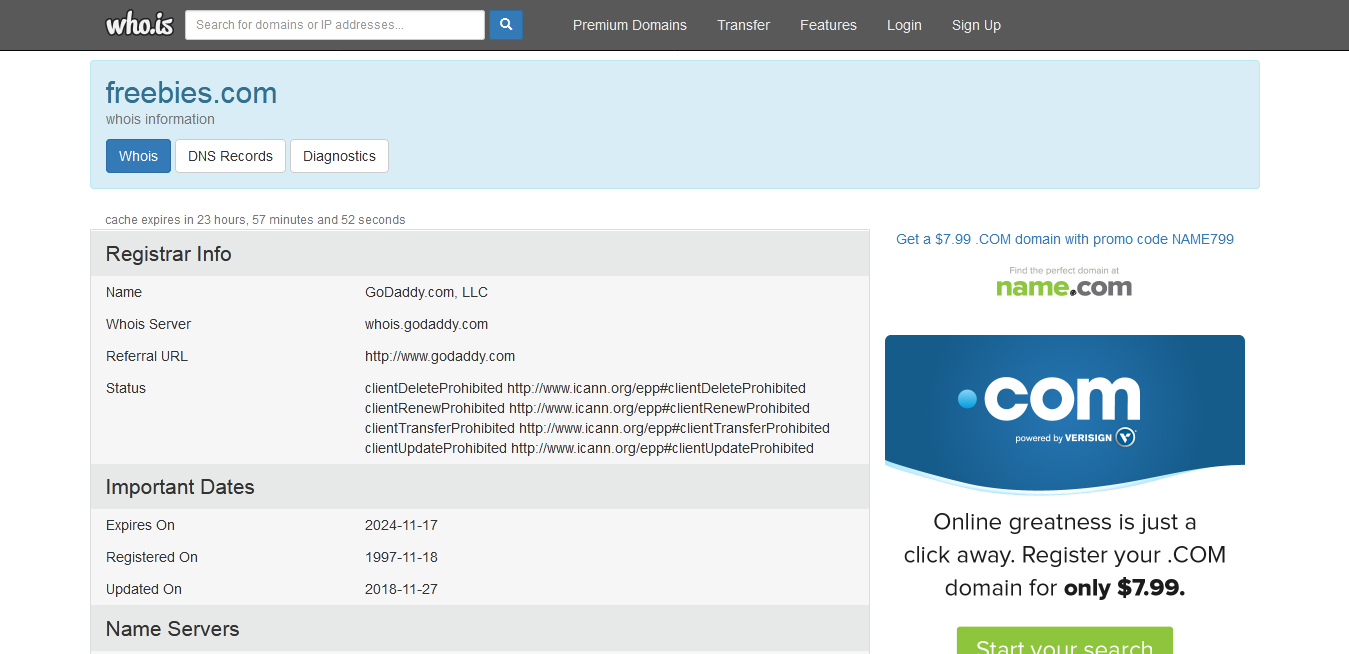Image resolution: width=1349 pixels, height=654 pixels.
Task: Click the Whois Server label
Action: pyautogui.click(x=148, y=324)
